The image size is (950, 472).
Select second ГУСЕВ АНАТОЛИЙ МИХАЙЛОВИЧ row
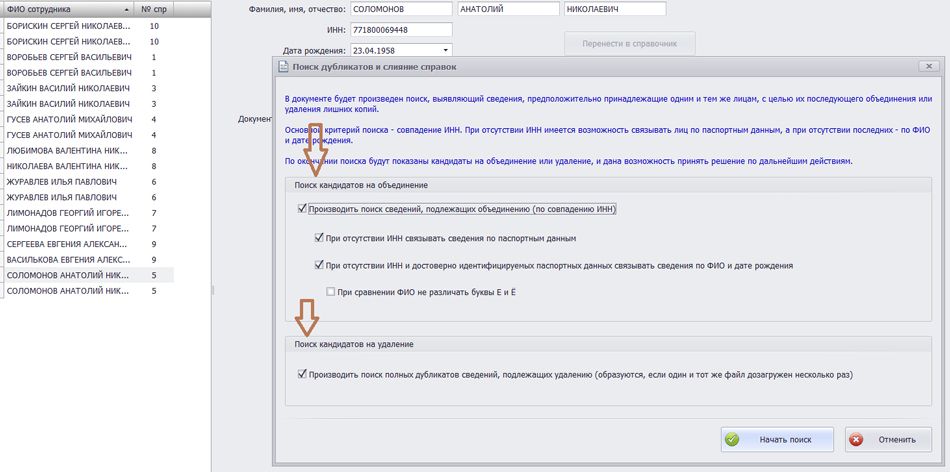[87, 135]
